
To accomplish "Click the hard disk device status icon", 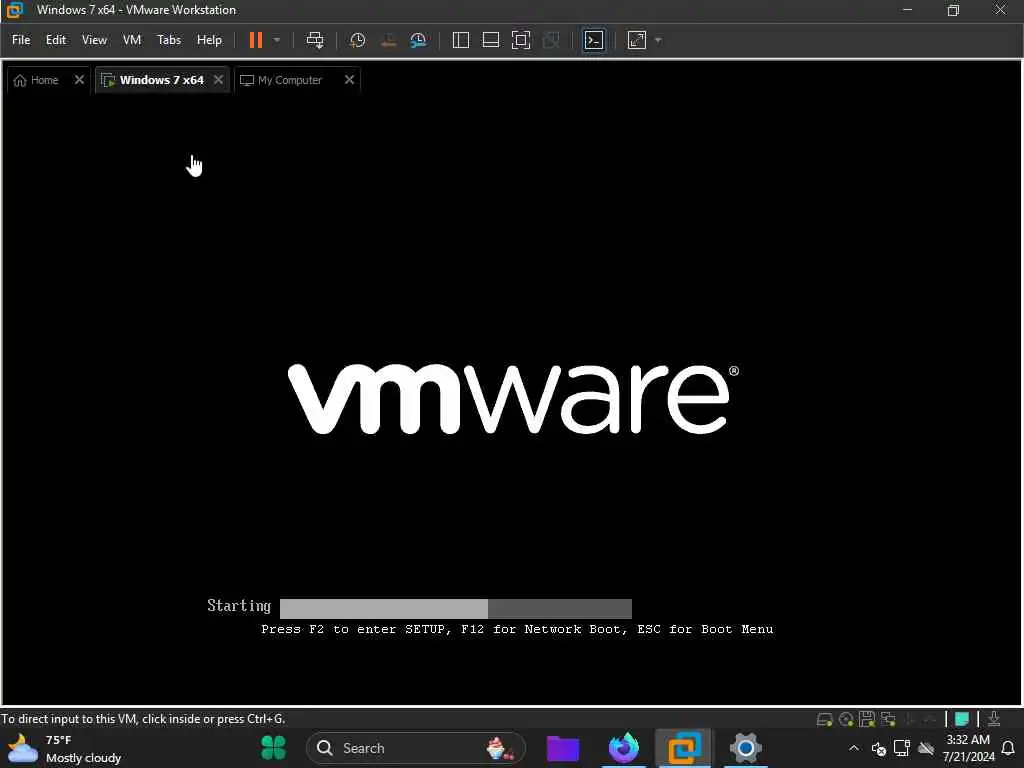I will pos(824,720).
